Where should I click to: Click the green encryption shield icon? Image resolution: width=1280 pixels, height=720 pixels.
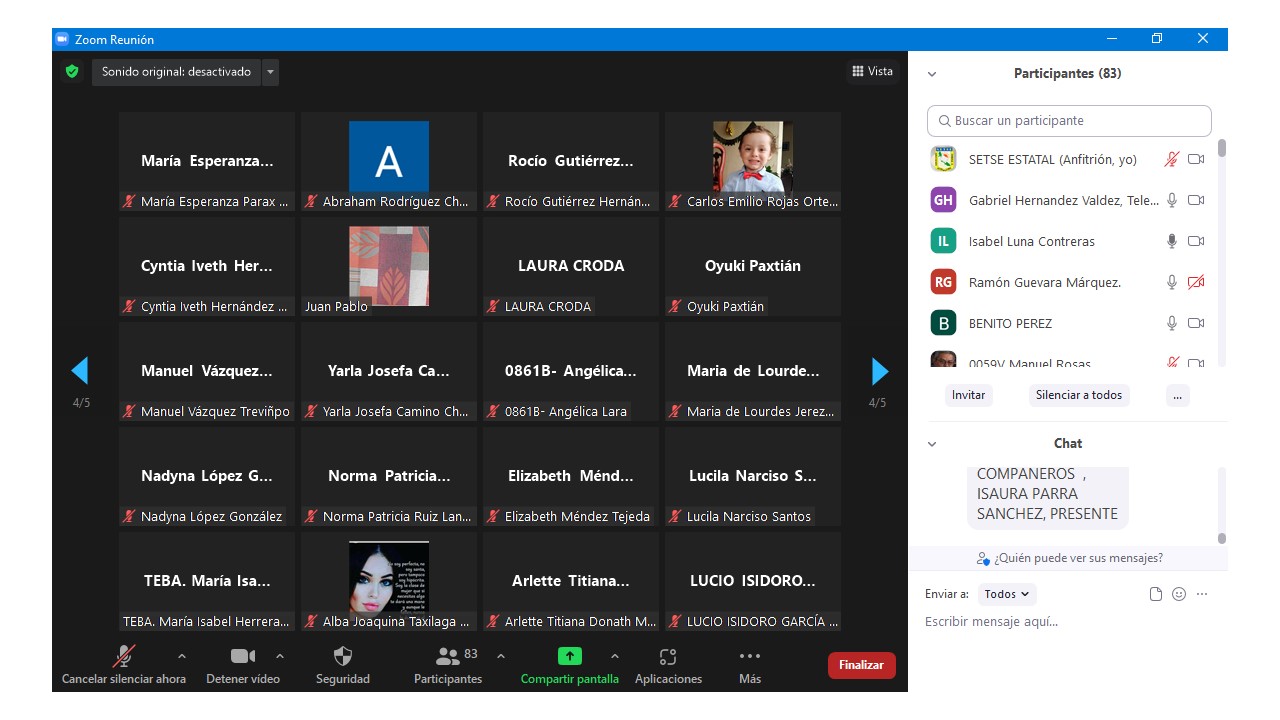[72, 72]
